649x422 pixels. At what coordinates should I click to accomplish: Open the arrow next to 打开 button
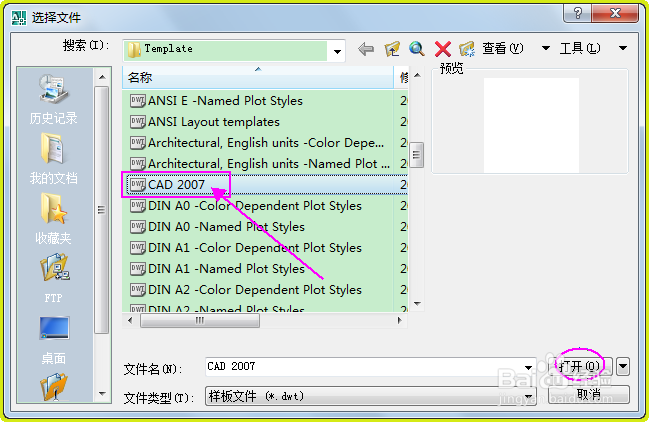[623, 366]
